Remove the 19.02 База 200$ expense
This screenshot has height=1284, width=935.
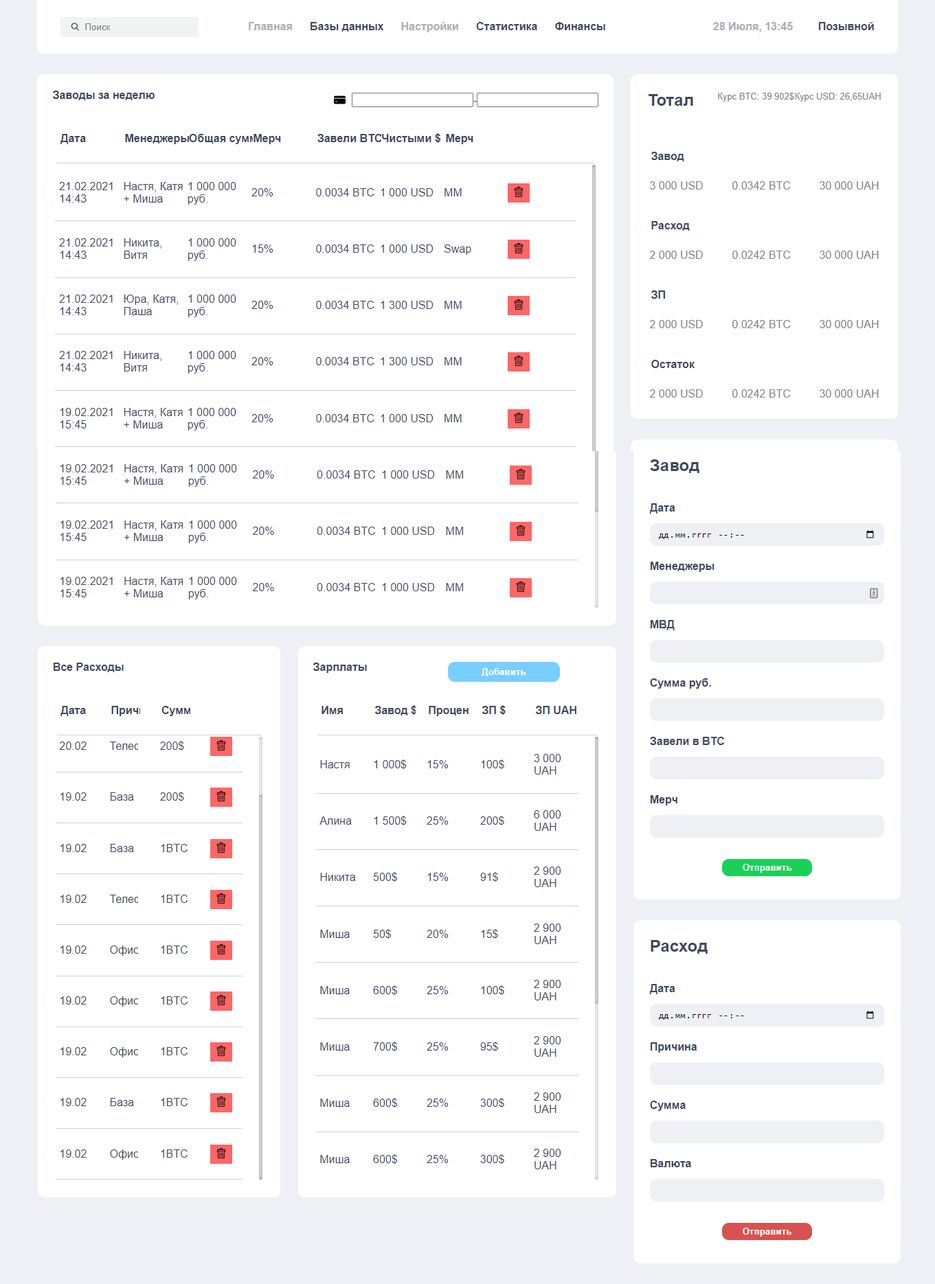221,797
